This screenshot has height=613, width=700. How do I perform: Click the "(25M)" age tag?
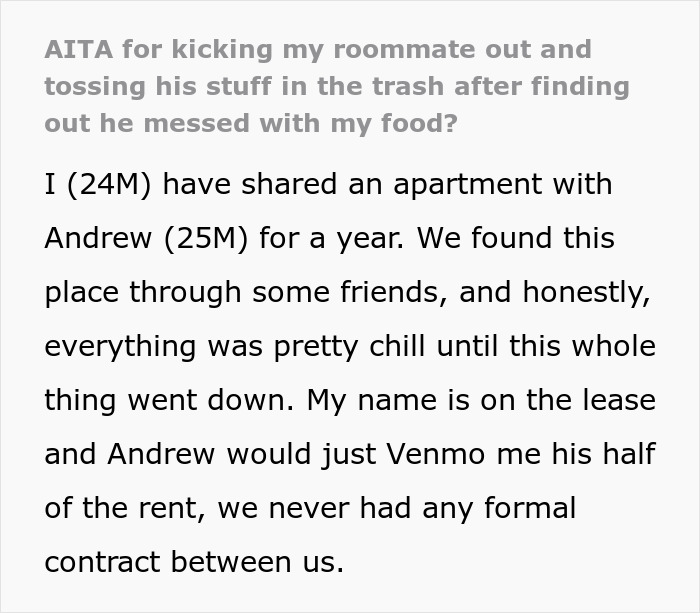(206, 238)
